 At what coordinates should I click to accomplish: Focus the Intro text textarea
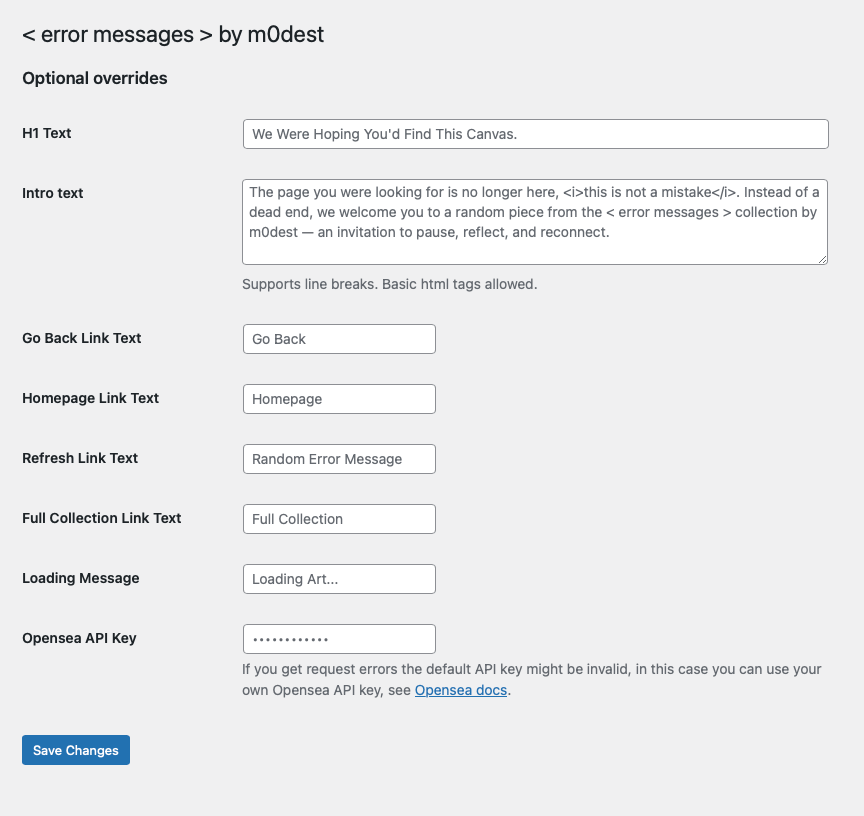click(x=535, y=222)
